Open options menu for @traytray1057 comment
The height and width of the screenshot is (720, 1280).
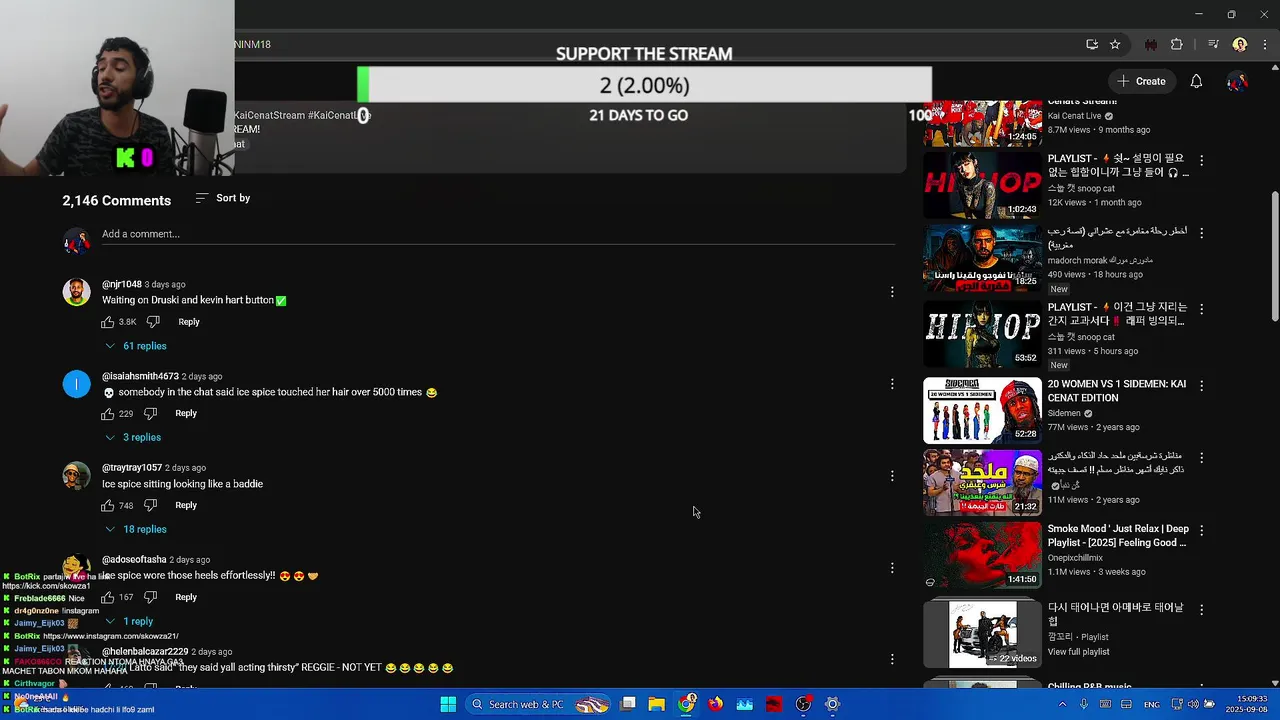pos(892,476)
